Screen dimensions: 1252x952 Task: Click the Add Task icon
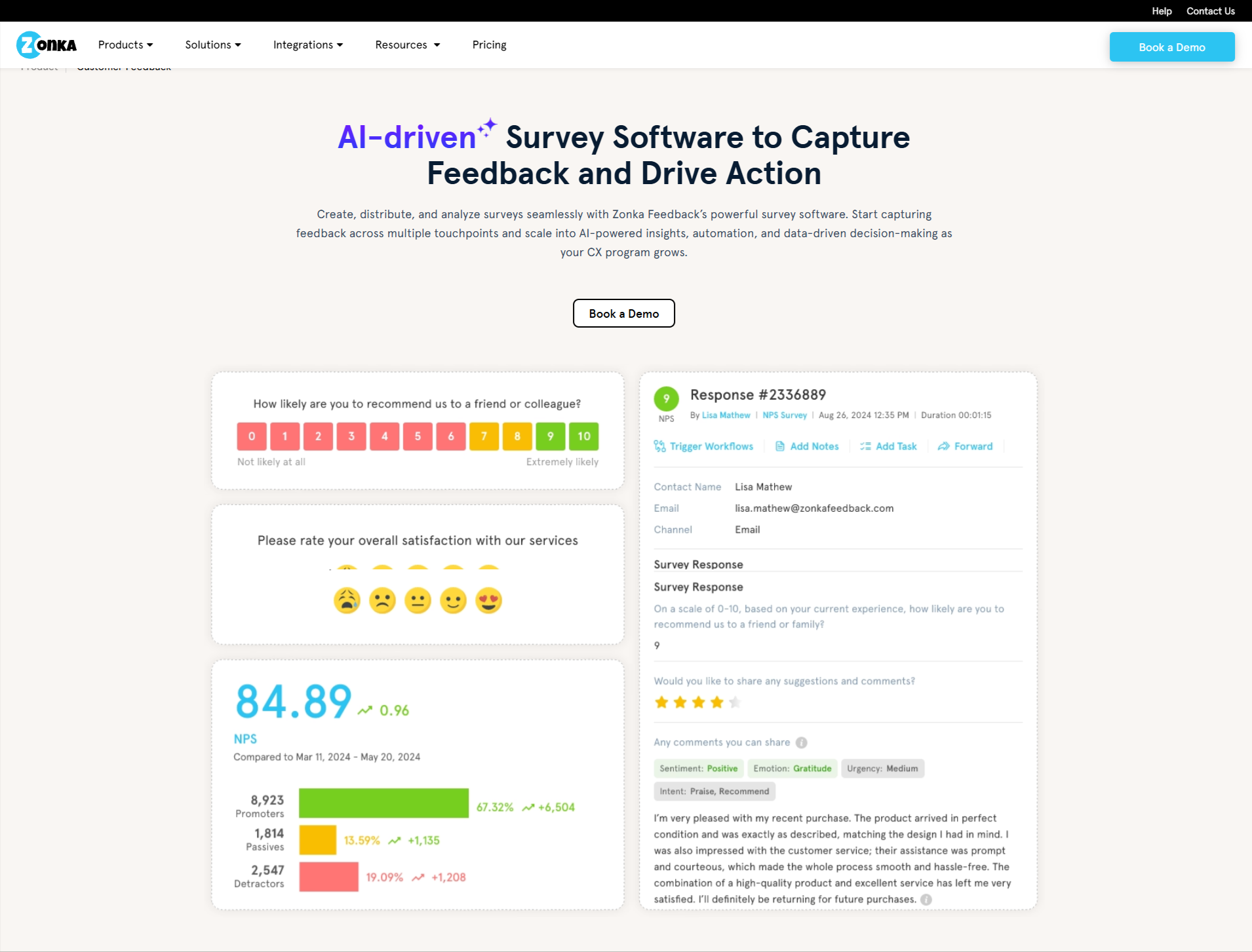coord(865,446)
